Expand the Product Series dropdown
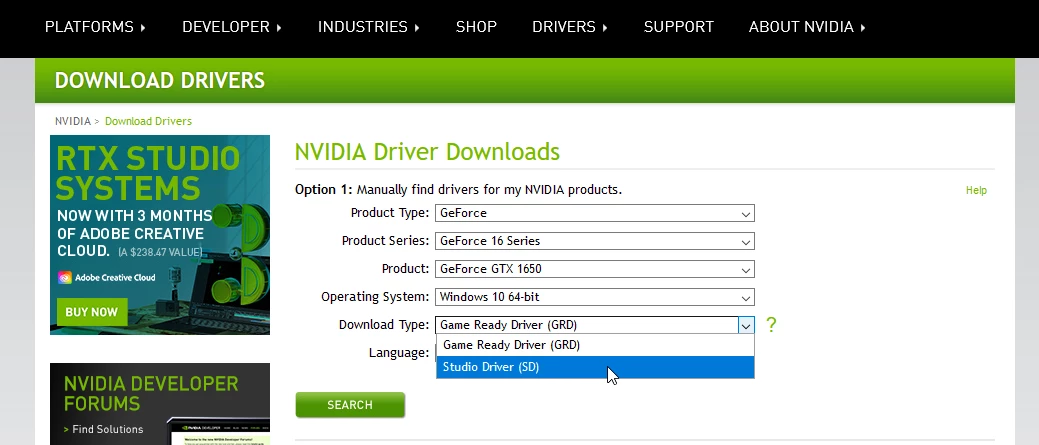The width and height of the screenshot is (1039, 445). click(594, 241)
